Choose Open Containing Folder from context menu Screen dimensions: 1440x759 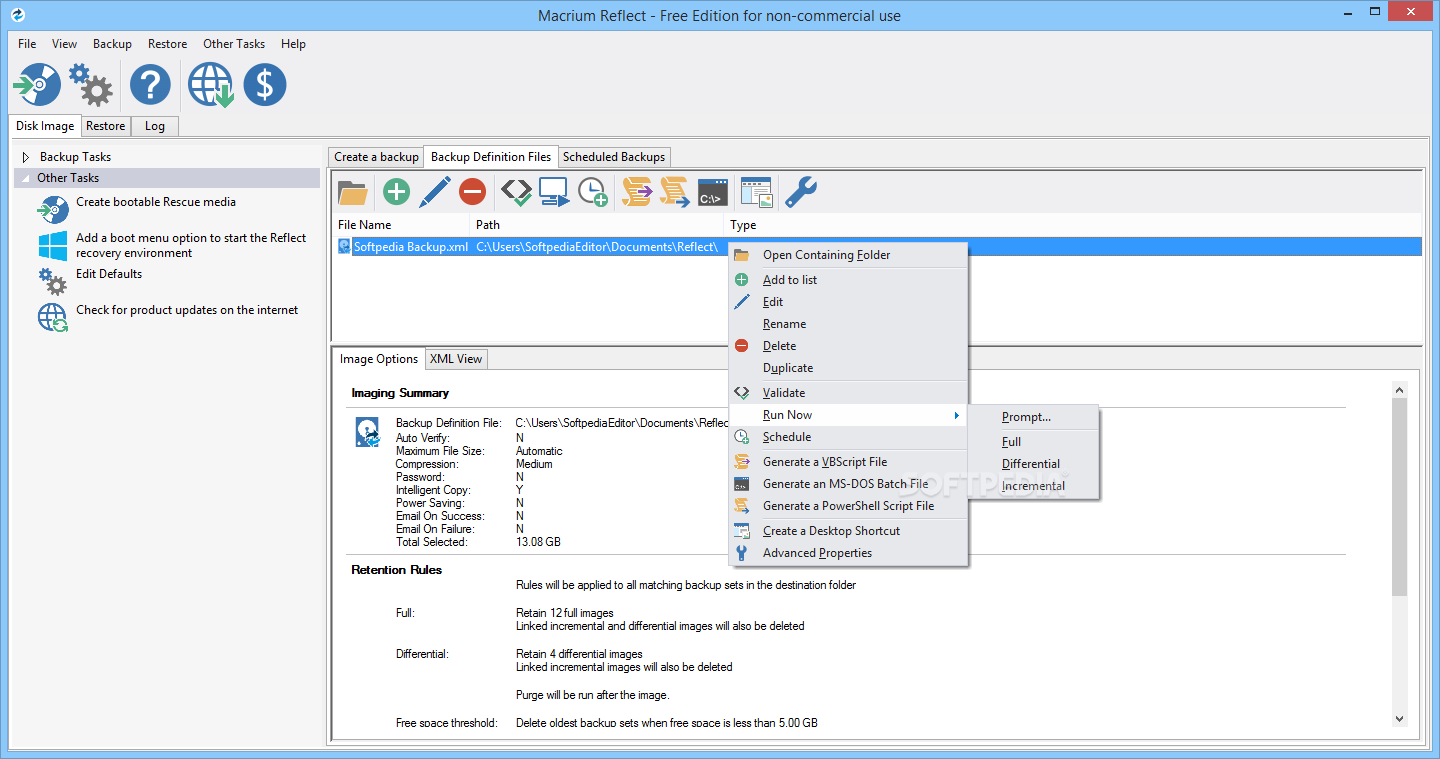[848, 255]
